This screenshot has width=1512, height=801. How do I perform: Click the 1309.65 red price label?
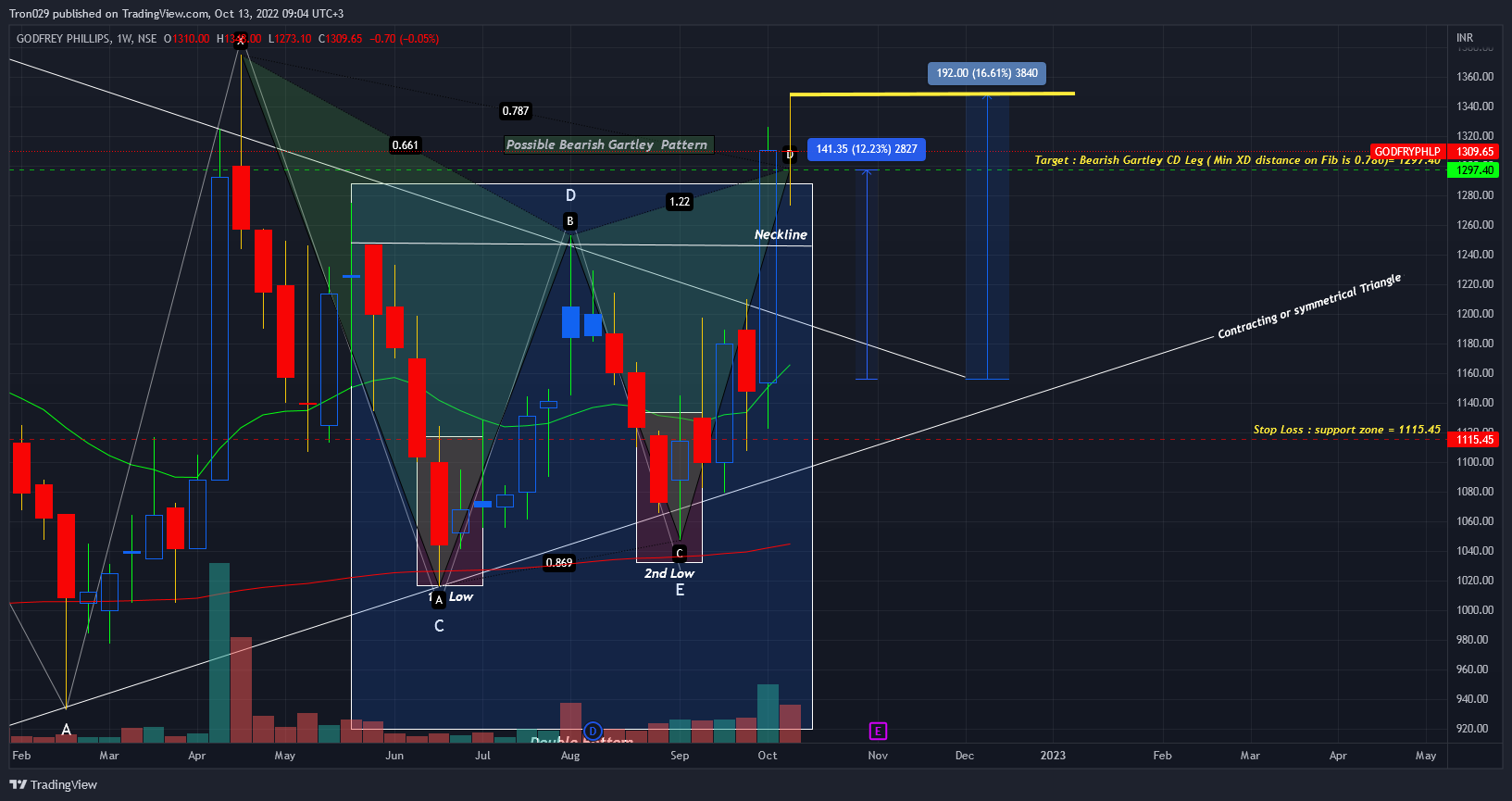tap(1475, 152)
